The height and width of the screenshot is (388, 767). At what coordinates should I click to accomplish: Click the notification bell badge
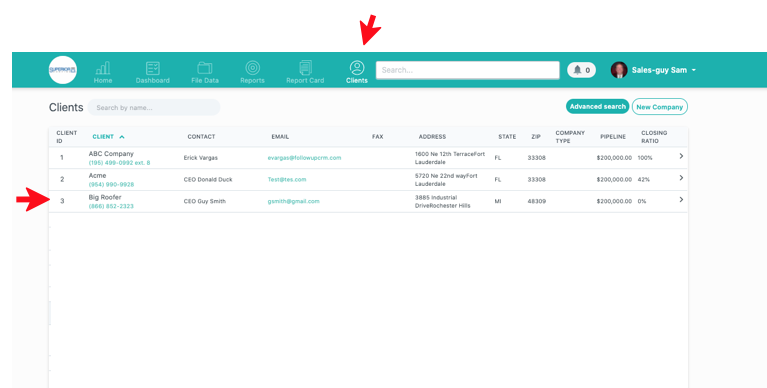[582, 70]
